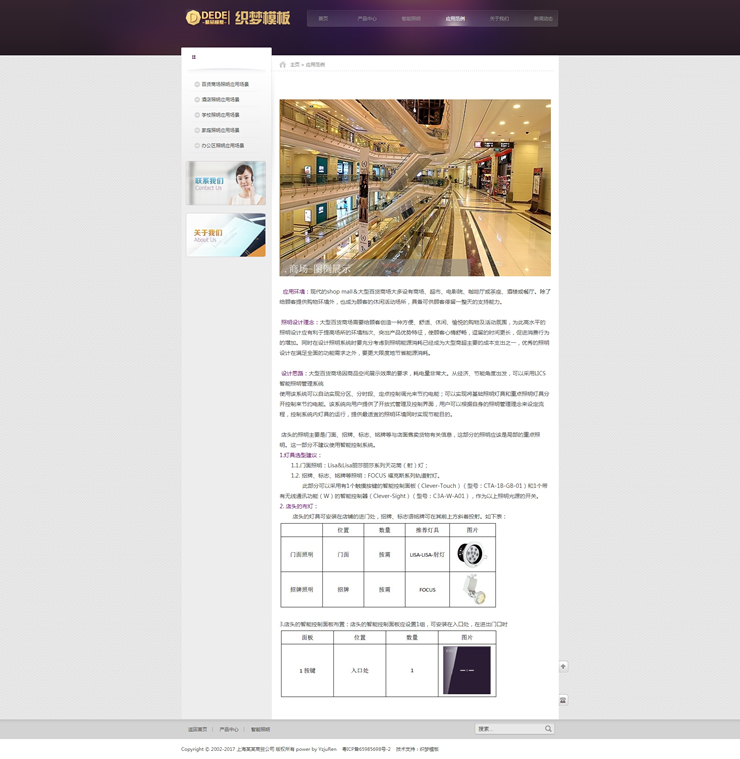The image size is (740, 759).
Task: Go to 关于我们 in the top navigation
Action: point(498,19)
